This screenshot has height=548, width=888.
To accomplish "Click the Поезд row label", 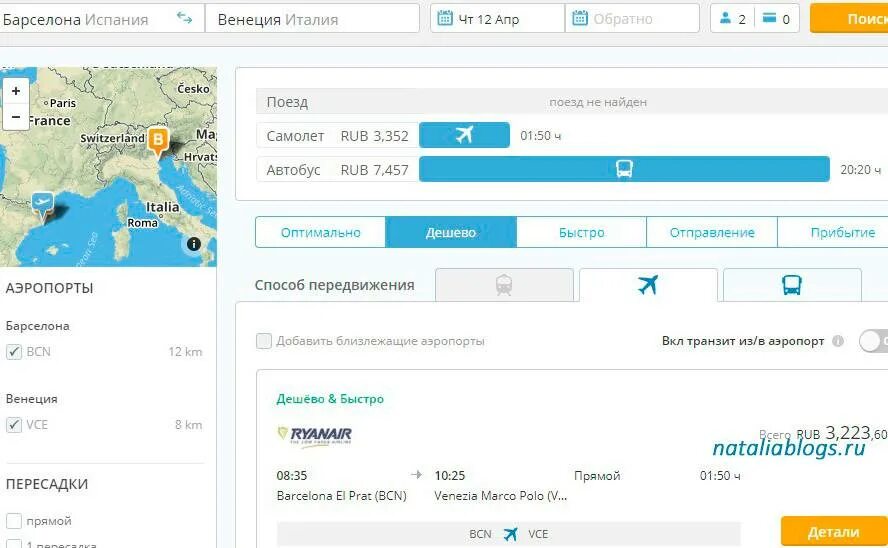I will point(287,102).
